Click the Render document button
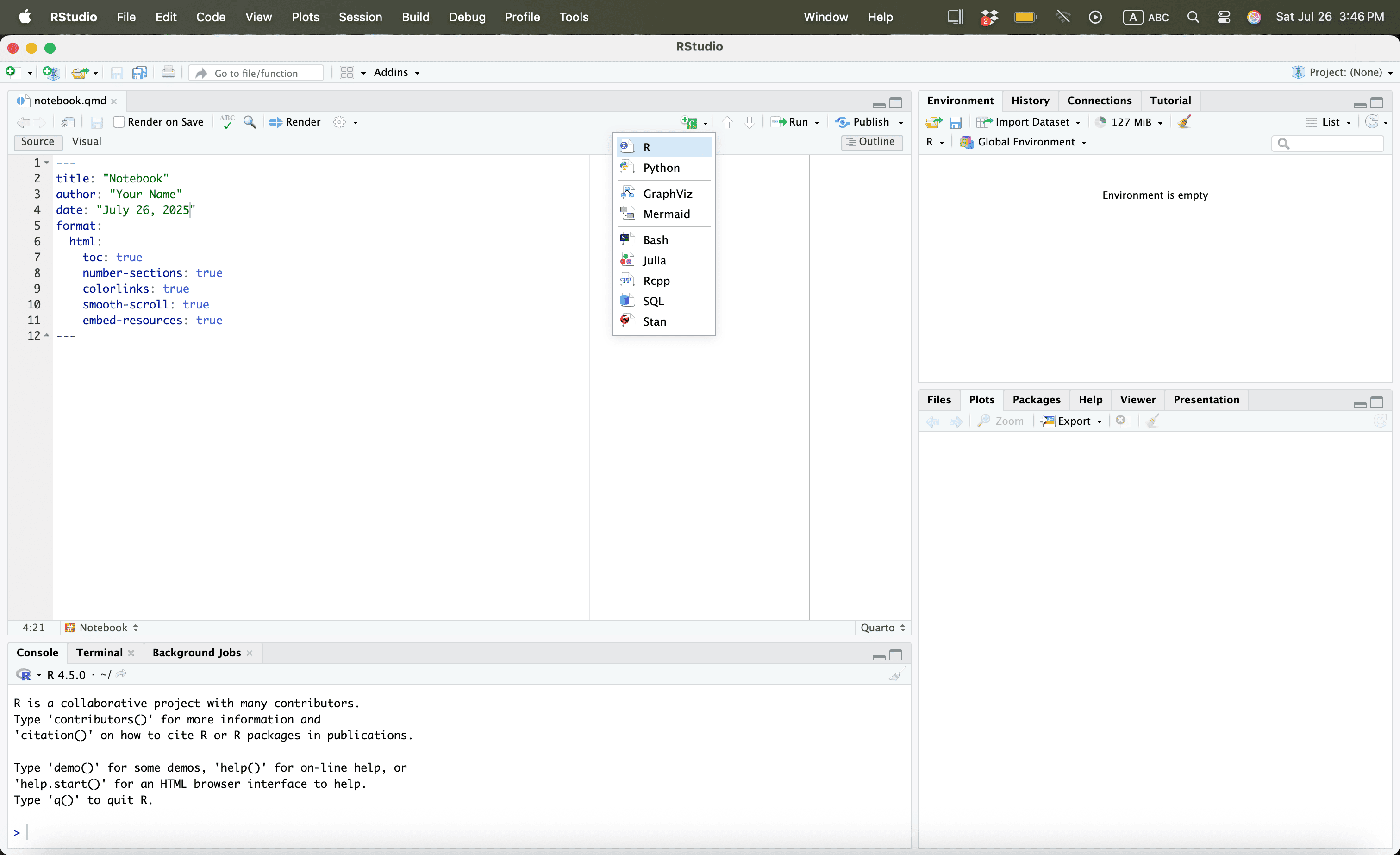This screenshot has height=855, width=1400. (x=295, y=122)
